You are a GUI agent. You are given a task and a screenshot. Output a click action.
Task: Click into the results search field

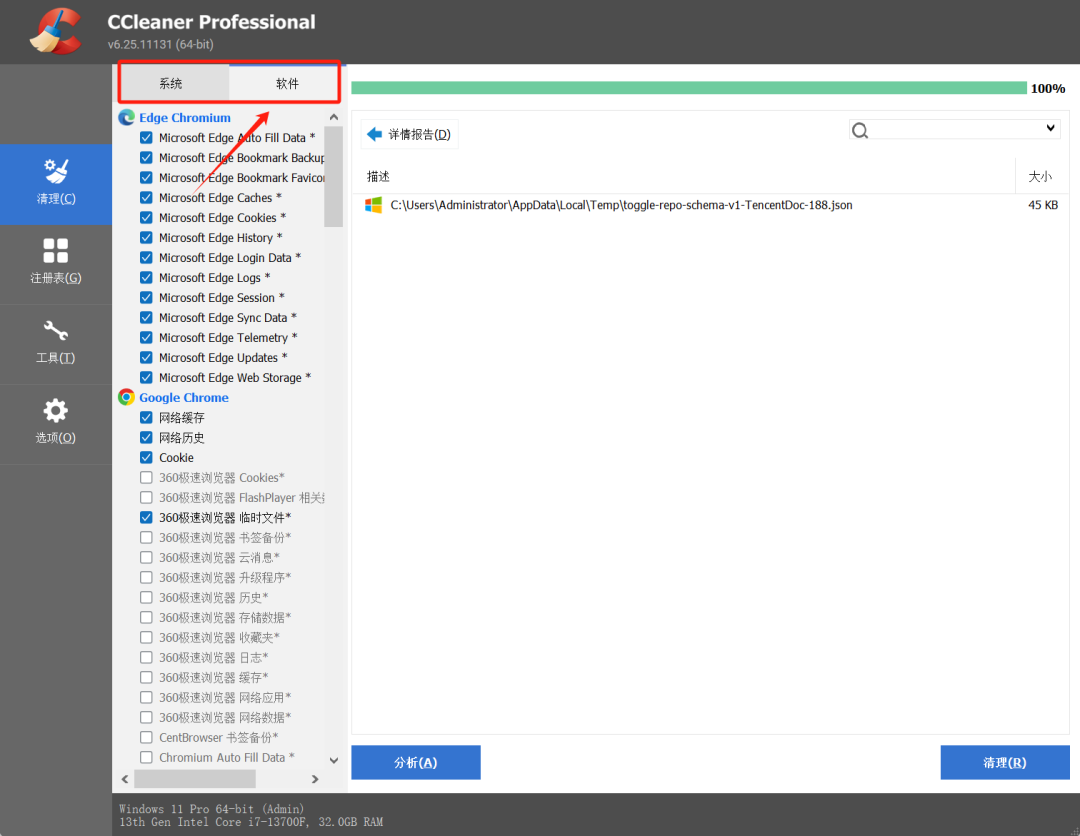point(954,129)
